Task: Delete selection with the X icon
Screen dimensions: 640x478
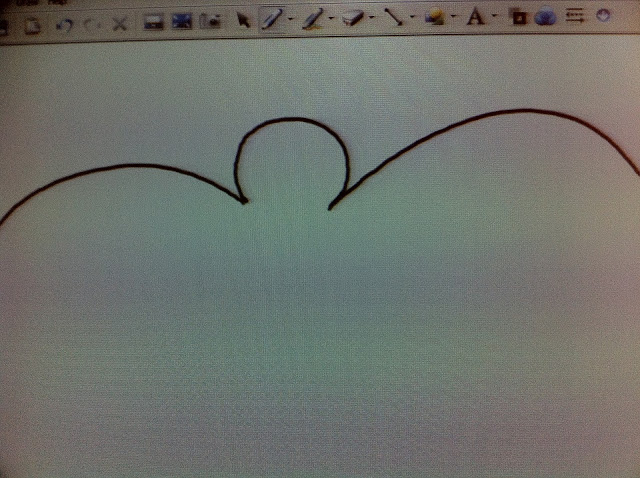Action: point(120,24)
